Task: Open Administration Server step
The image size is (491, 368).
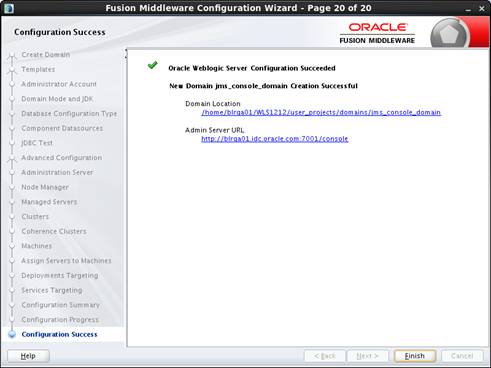Action: pyautogui.click(x=57, y=172)
